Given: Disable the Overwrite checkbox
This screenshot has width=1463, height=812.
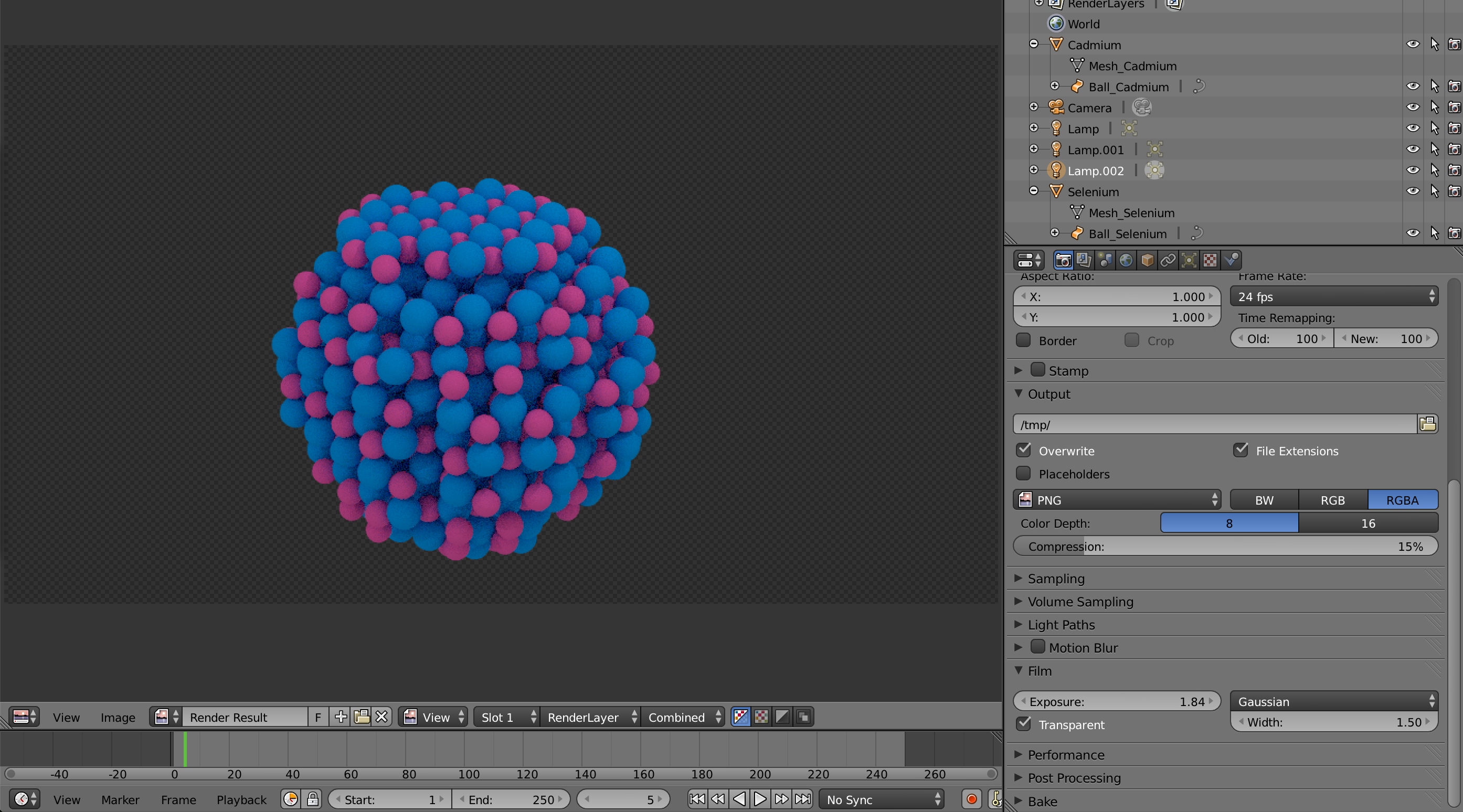Looking at the screenshot, I should (x=1023, y=450).
